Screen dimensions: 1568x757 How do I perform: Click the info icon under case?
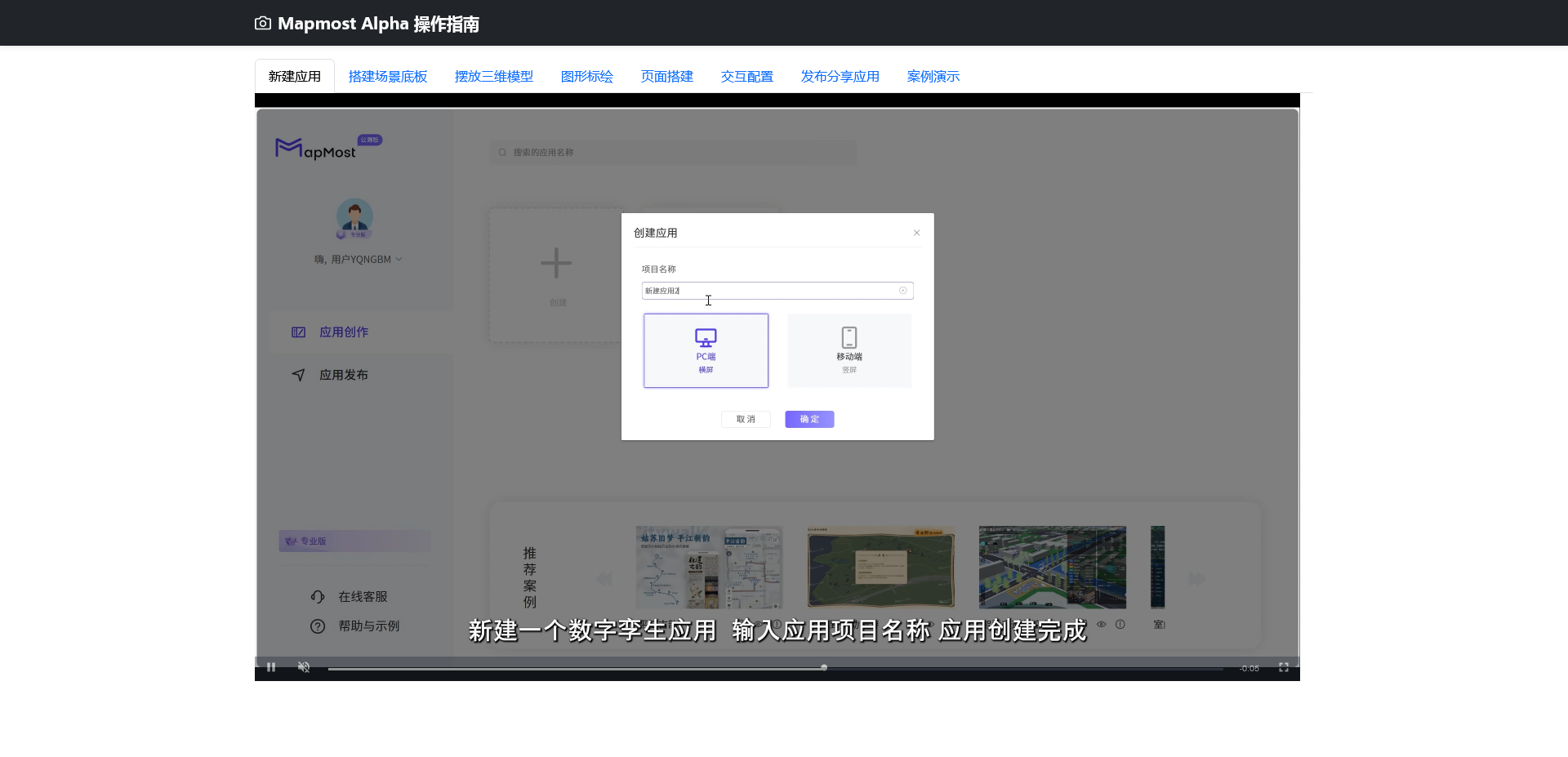(1120, 624)
